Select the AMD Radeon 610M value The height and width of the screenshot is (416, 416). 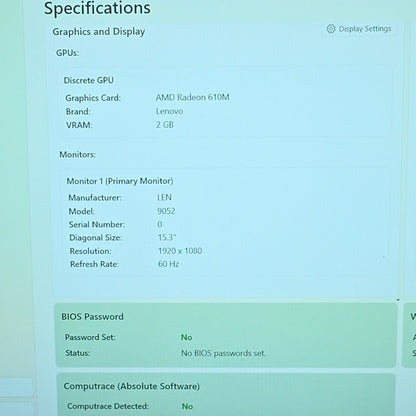(192, 97)
